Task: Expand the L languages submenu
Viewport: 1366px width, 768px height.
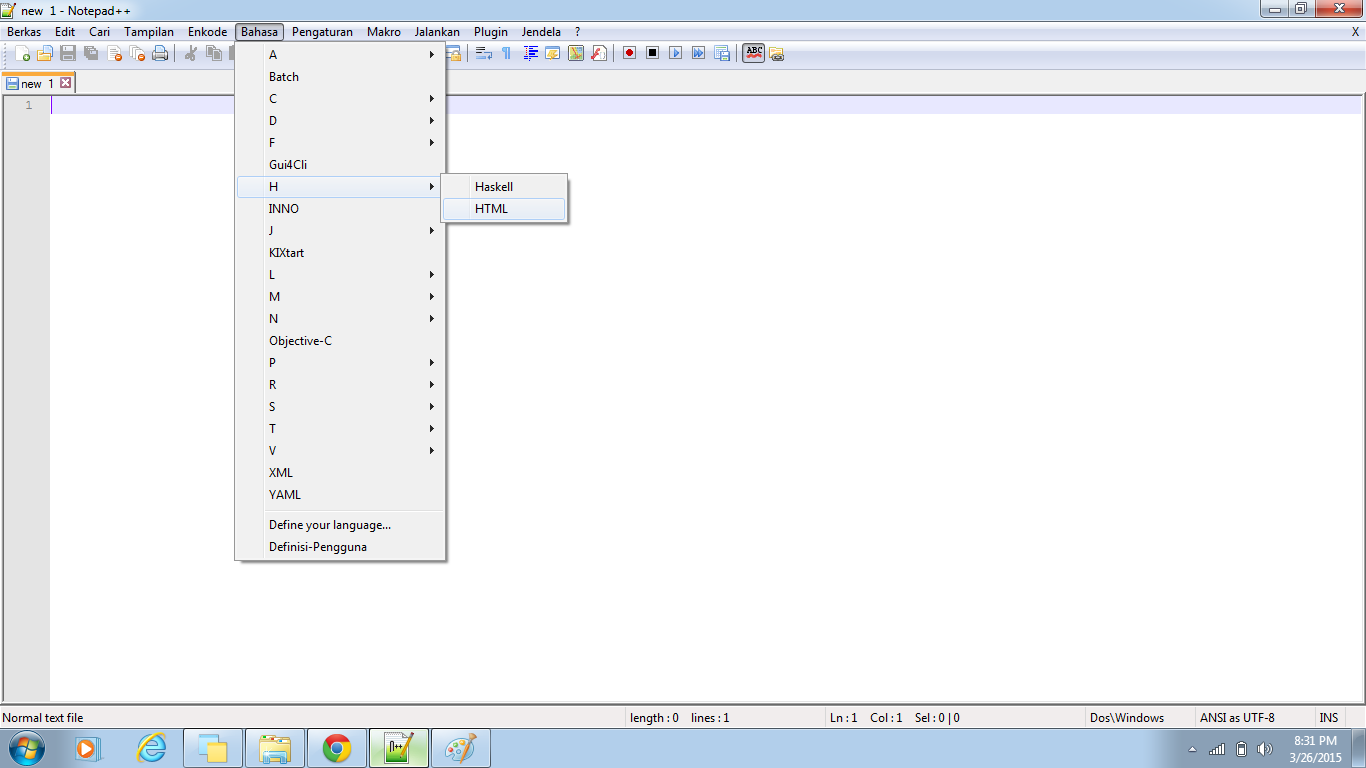Action: click(340, 275)
